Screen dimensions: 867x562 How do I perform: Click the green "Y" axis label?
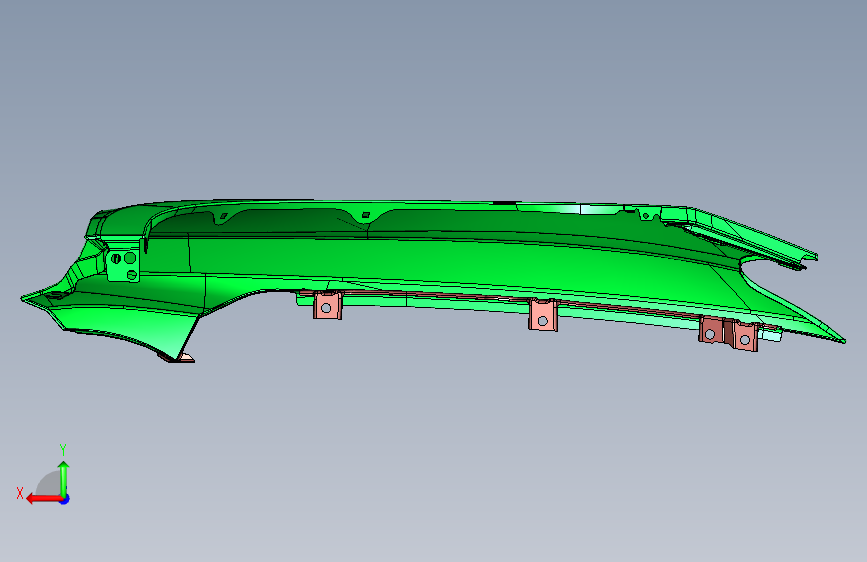[63, 450]
